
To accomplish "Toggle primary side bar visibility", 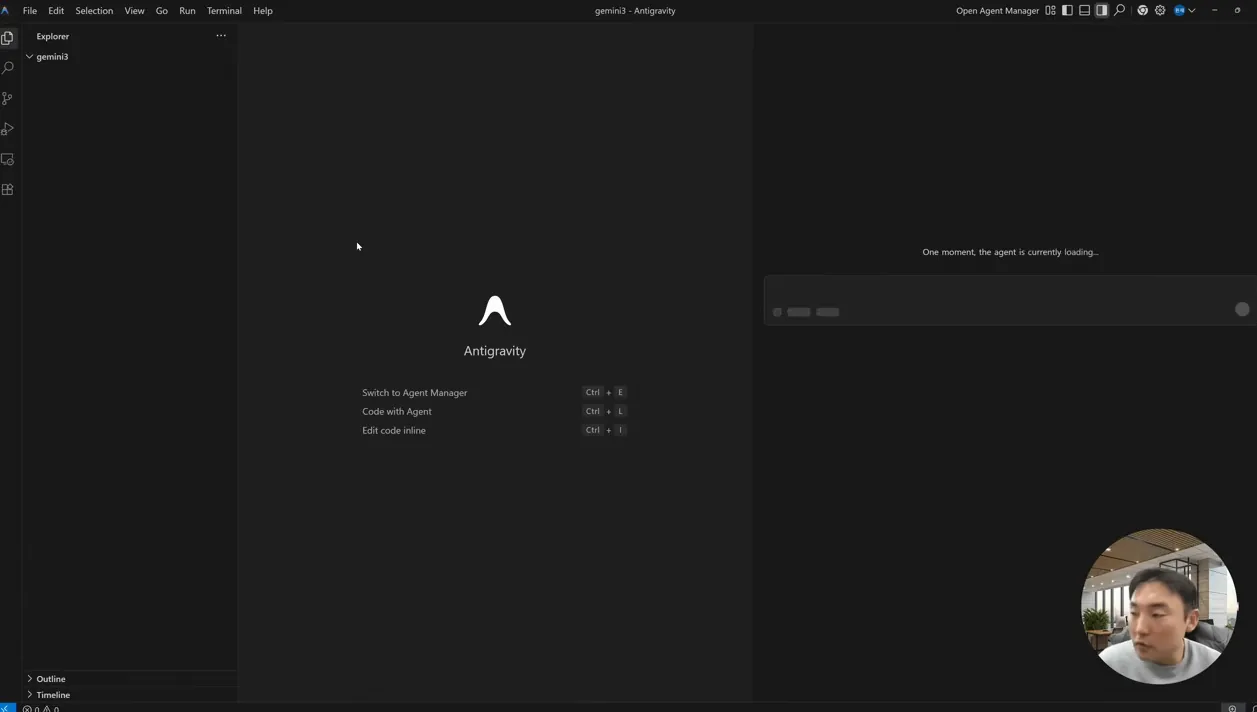I will click(1067, 10).
